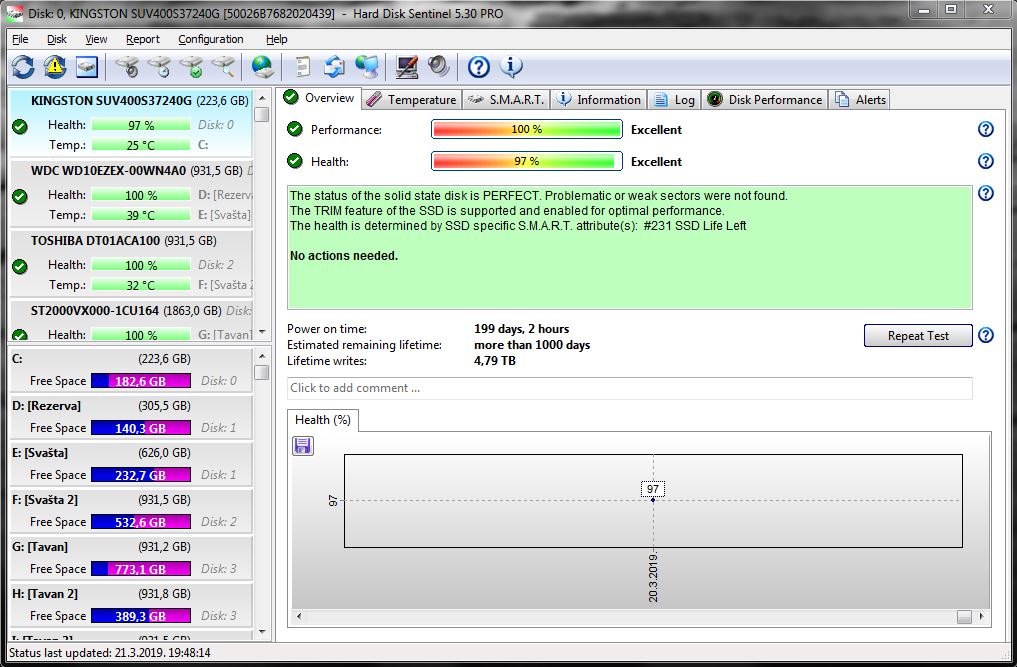
Task: Select the H: [Tavan 2] partition label
Action: click(45, 594)
